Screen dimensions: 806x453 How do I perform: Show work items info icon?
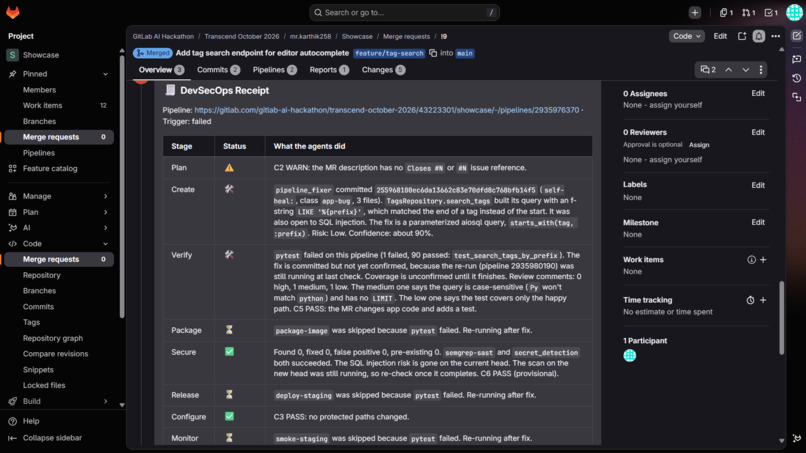pos(751,260)
